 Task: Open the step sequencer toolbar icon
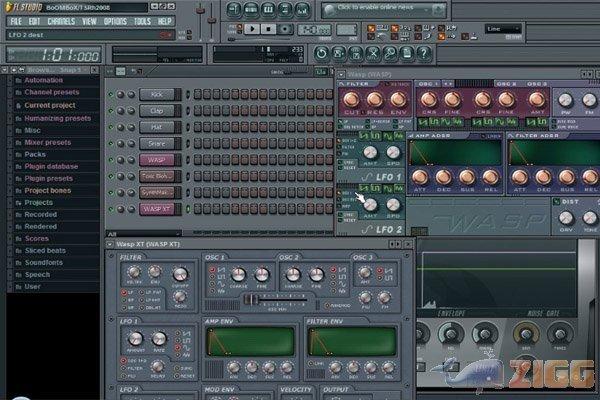coord(251,10)
